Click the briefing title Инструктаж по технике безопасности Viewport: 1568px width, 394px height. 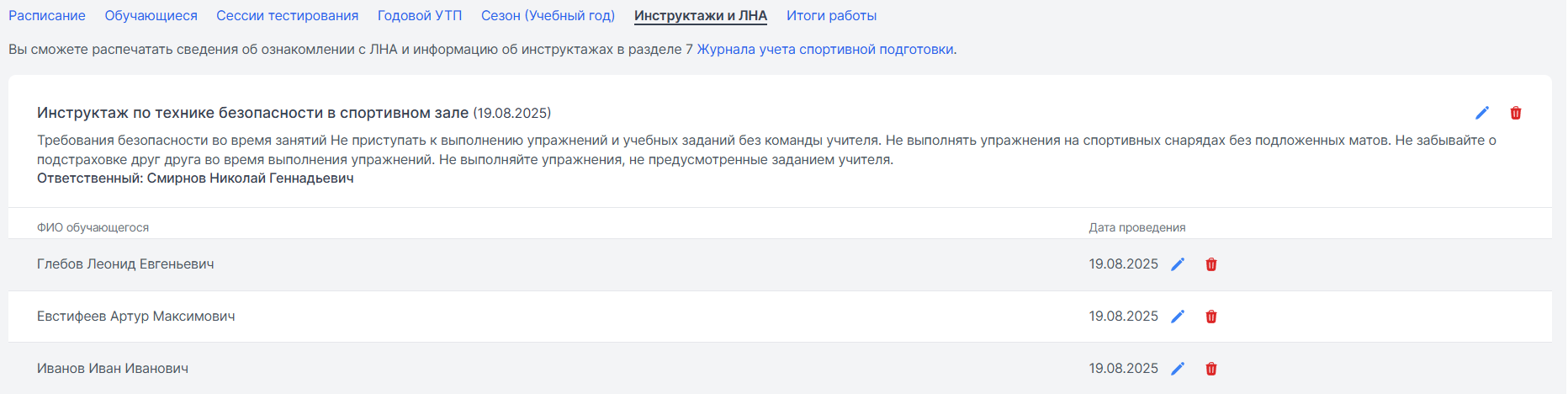click(252, 113)
